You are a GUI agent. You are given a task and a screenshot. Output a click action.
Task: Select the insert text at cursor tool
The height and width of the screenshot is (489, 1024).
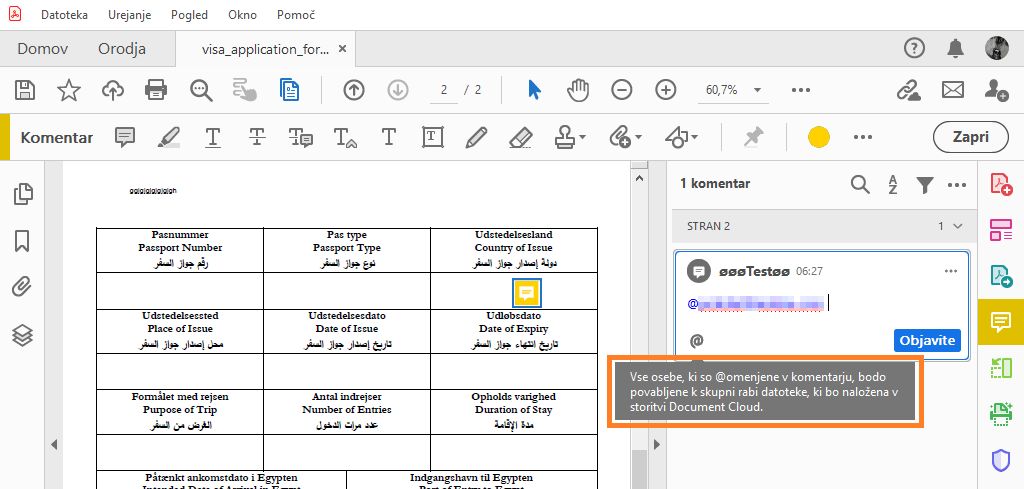345,137
